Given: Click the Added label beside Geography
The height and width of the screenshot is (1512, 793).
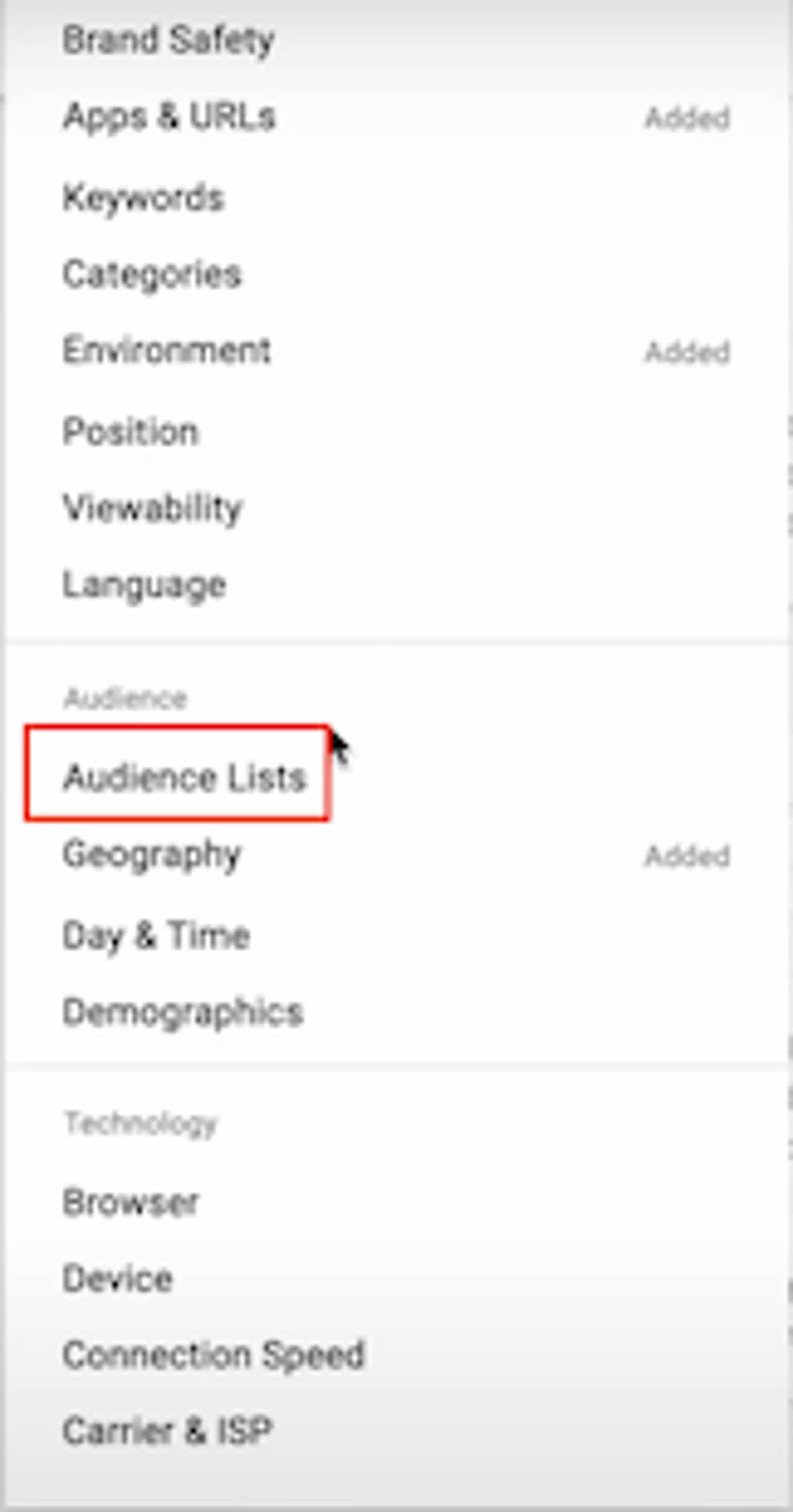Looking at the screenshot, I should click(688, 855).
